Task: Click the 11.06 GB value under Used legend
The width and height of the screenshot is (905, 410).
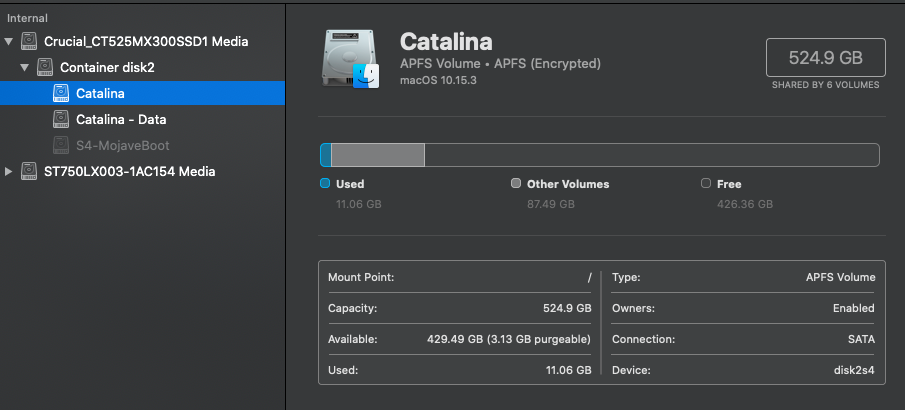Action: pos(358,204)
